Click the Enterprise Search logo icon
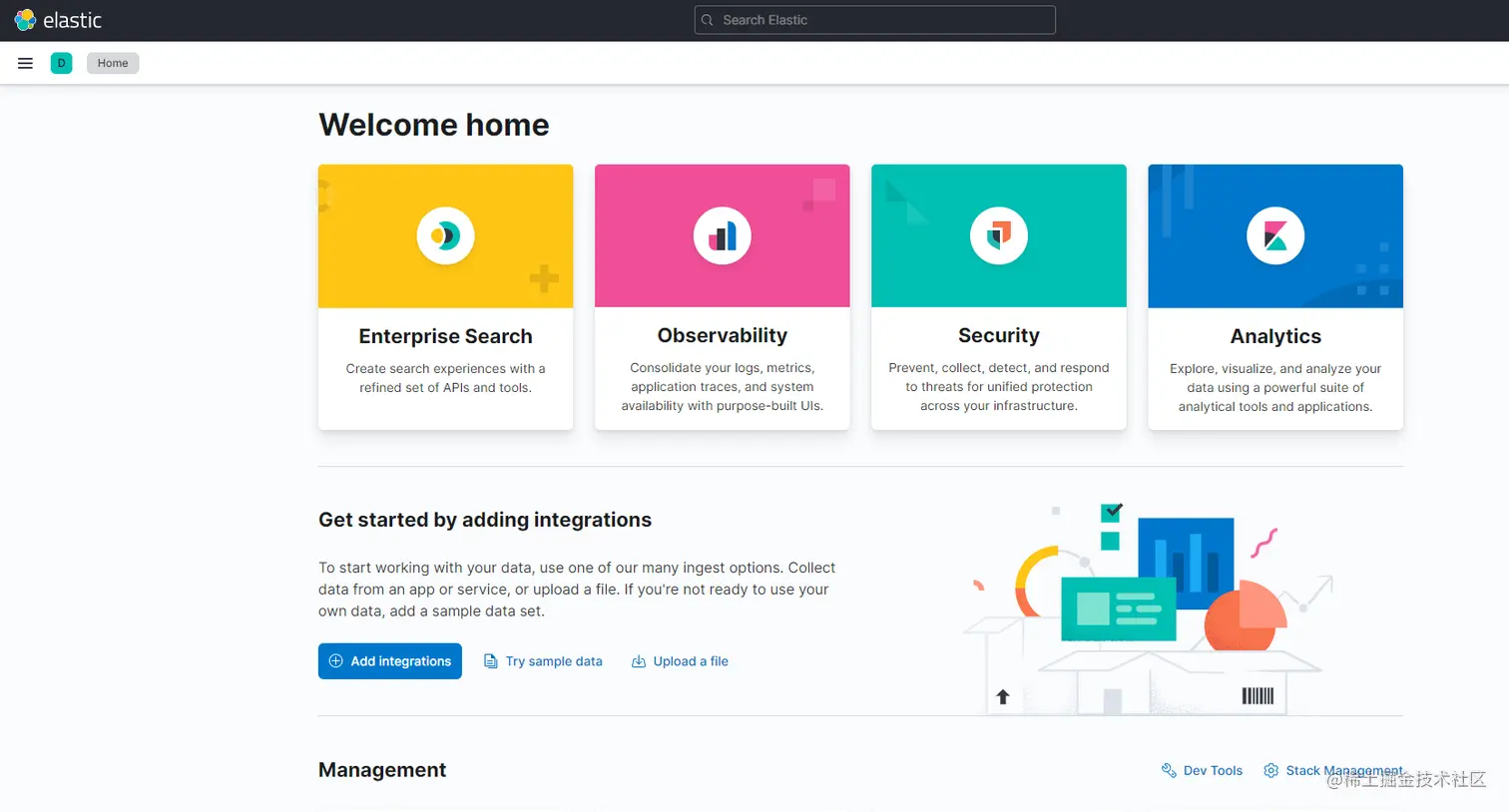The image size is (1509, 812). (445, 236)
